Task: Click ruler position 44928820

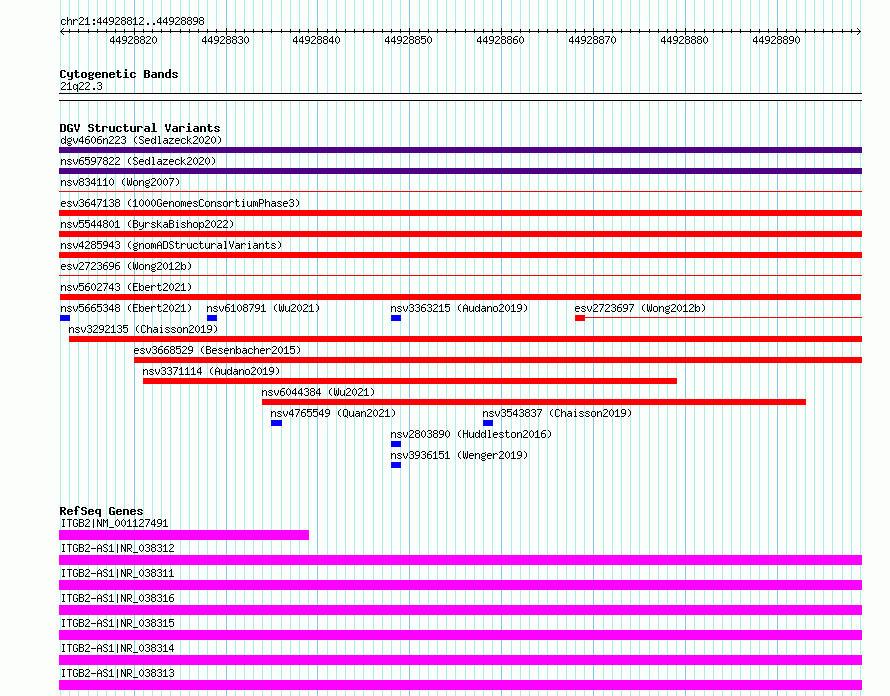Action: tap(133, 40)
